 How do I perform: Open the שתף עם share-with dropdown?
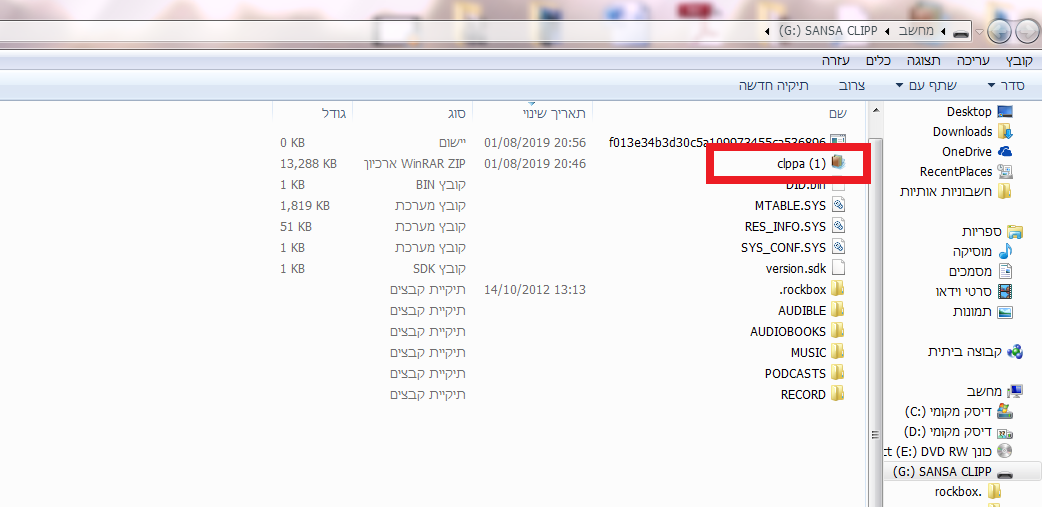(926, 85)
